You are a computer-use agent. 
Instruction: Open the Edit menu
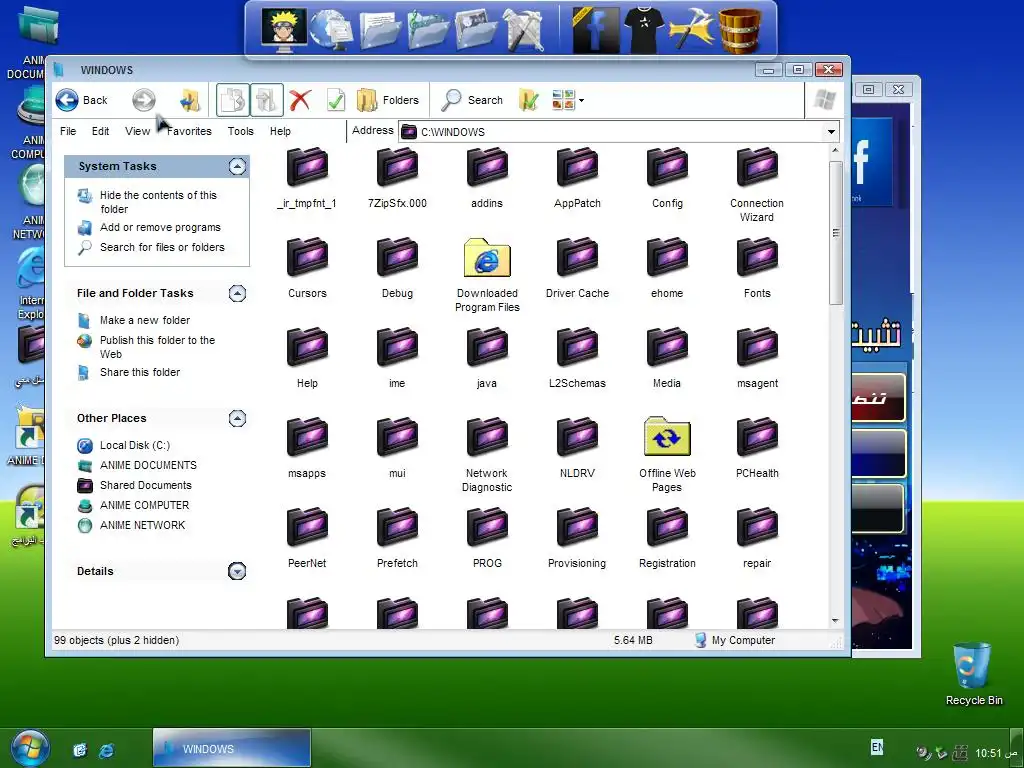point(101,131)
